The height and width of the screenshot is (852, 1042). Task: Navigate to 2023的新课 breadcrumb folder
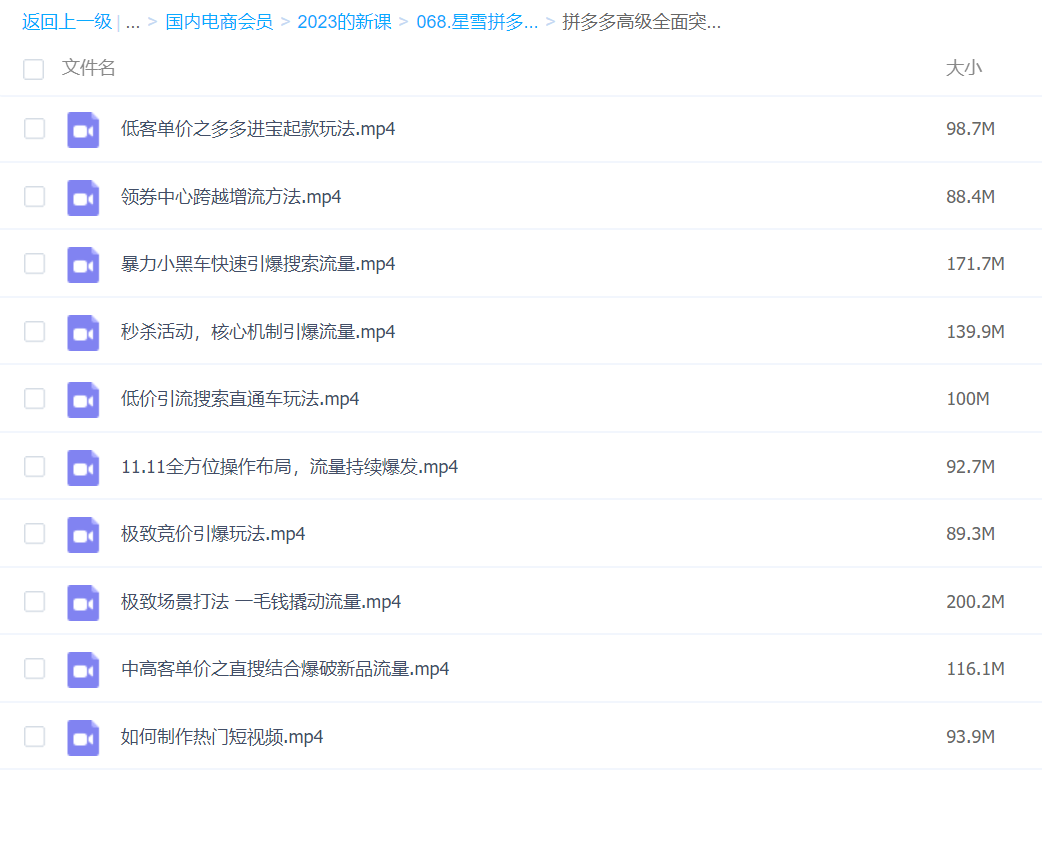(344, 22)
